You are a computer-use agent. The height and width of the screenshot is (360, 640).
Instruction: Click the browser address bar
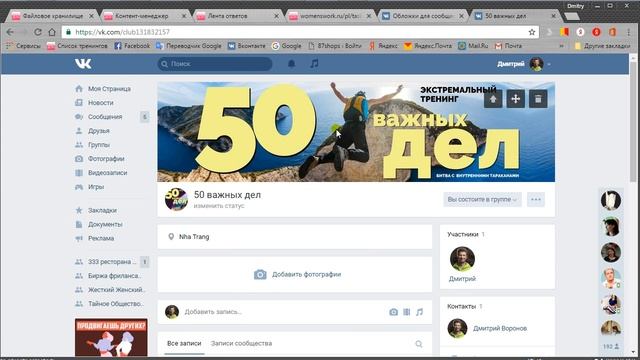click(x=300, y=32)
